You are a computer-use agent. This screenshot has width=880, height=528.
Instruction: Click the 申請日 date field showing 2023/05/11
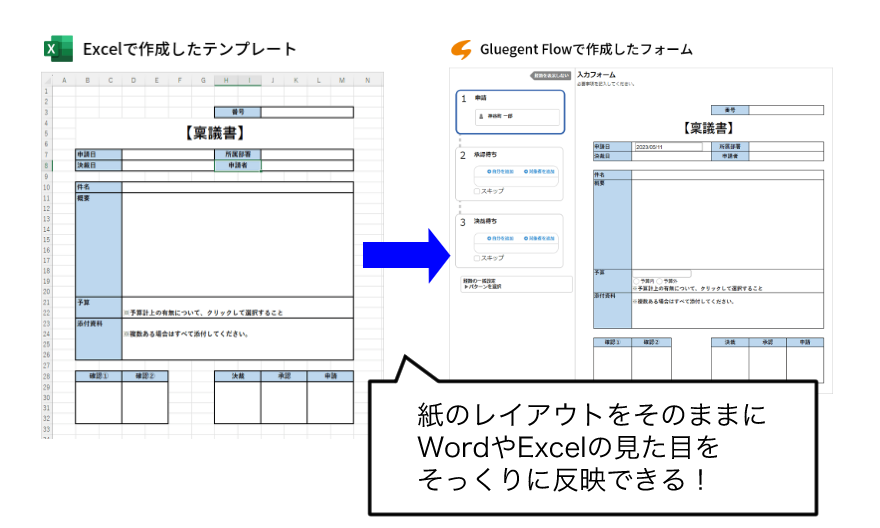click(668, 146)
